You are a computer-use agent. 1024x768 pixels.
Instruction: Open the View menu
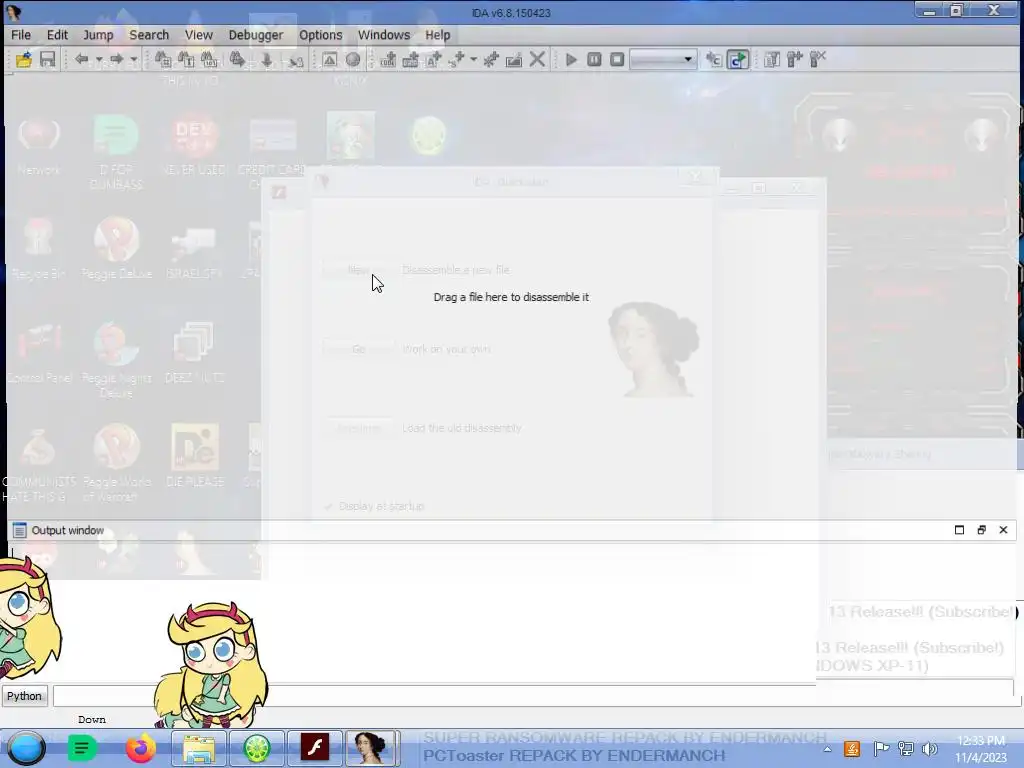coord(199,35)
